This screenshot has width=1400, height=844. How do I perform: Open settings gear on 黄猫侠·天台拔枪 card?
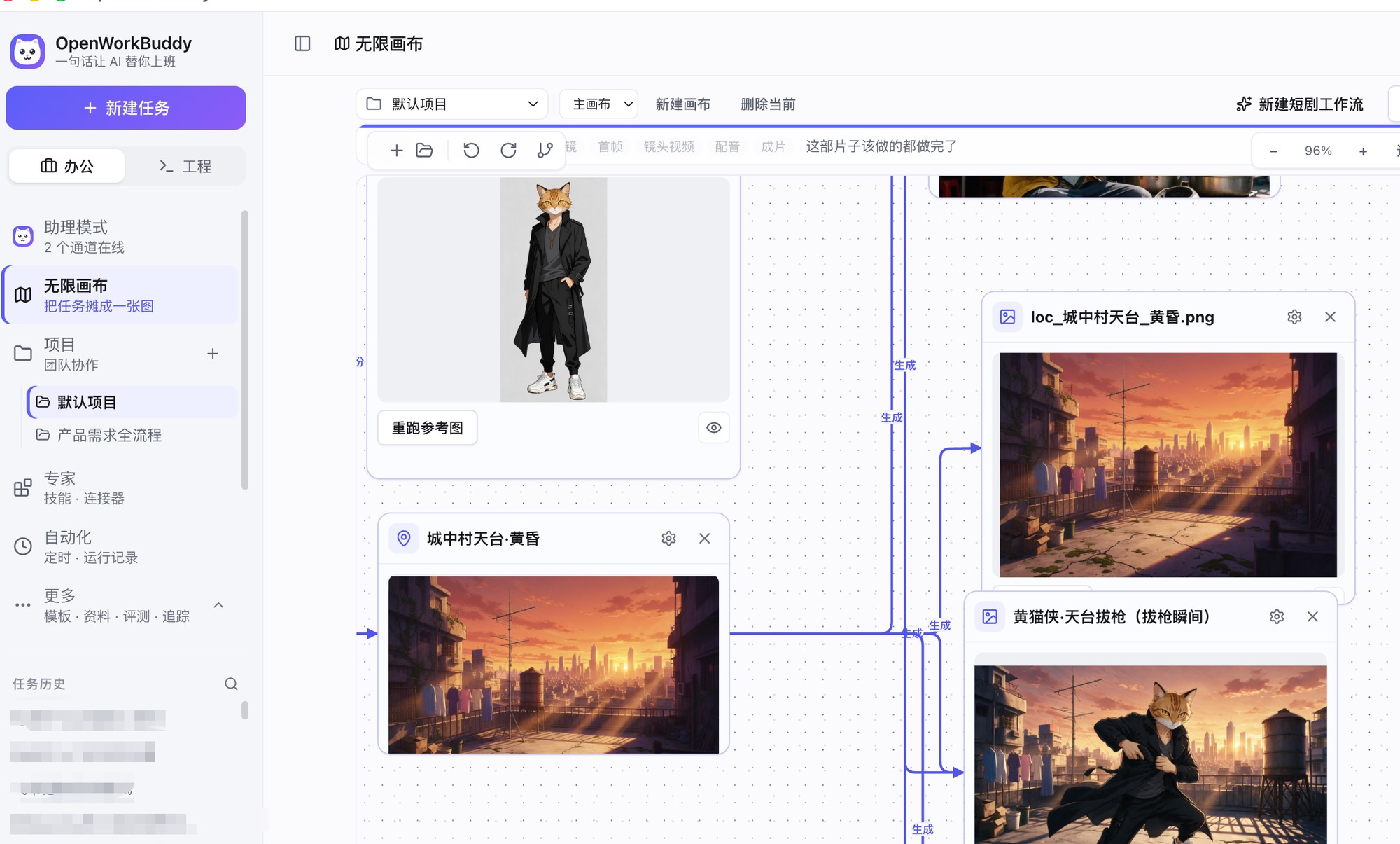coord(1277,616)
